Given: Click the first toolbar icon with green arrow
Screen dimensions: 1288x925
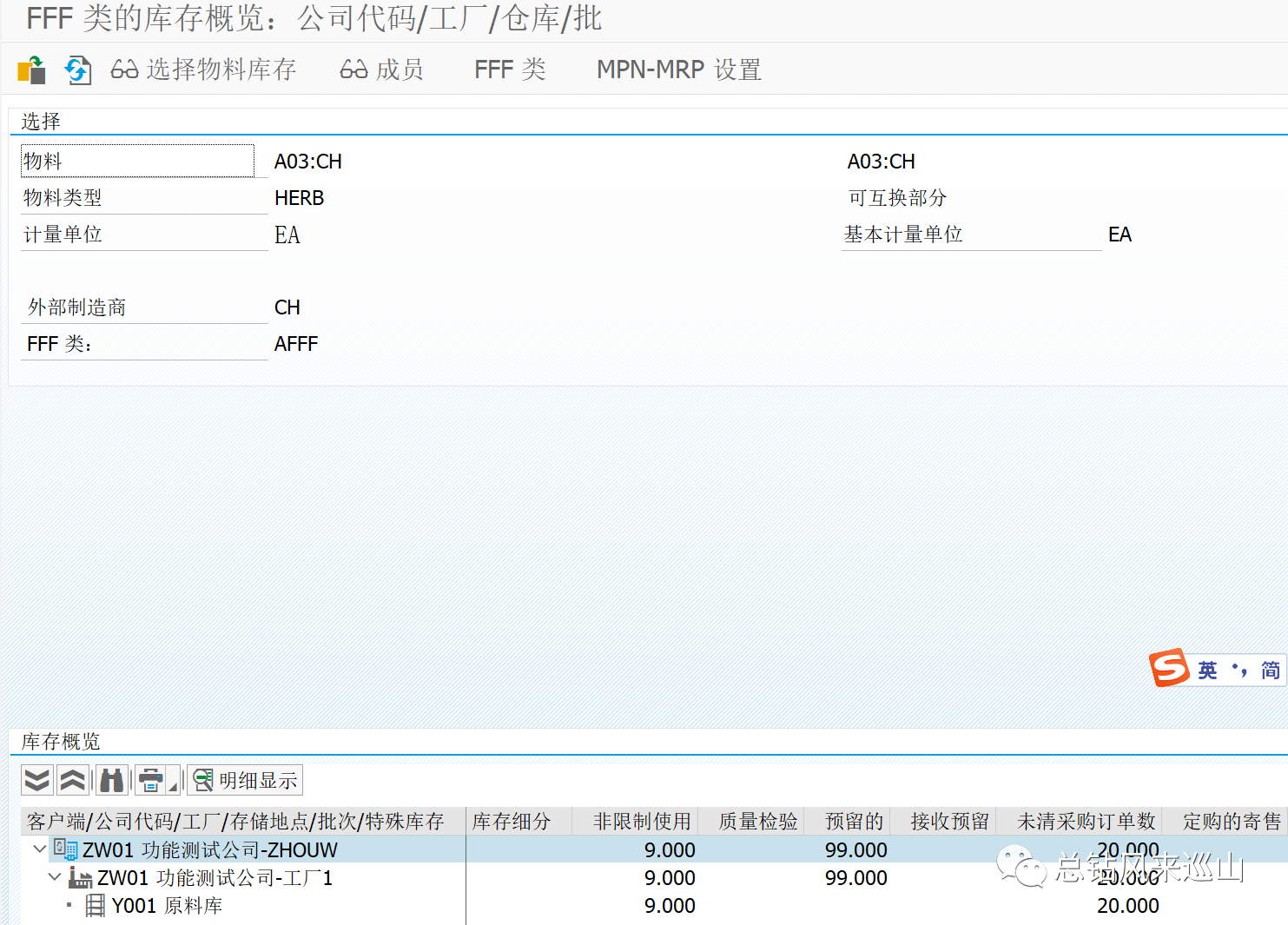Looking at the screenshot, I should 31,69.
